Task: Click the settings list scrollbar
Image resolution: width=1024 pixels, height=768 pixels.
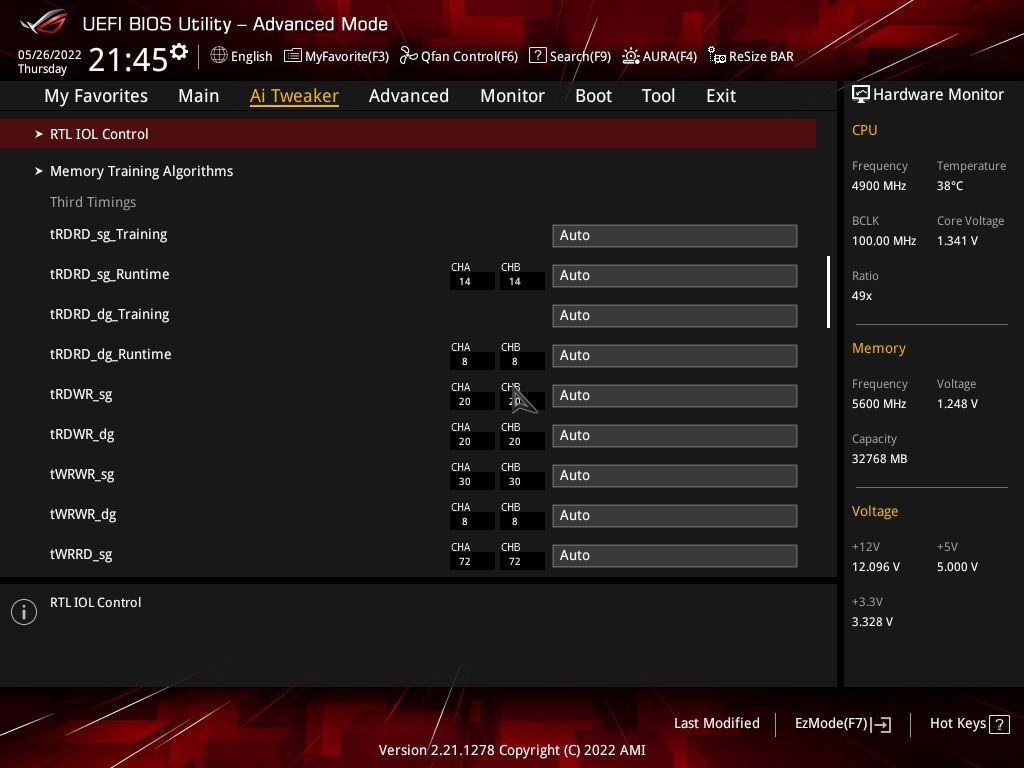Action: pos(829,292)
